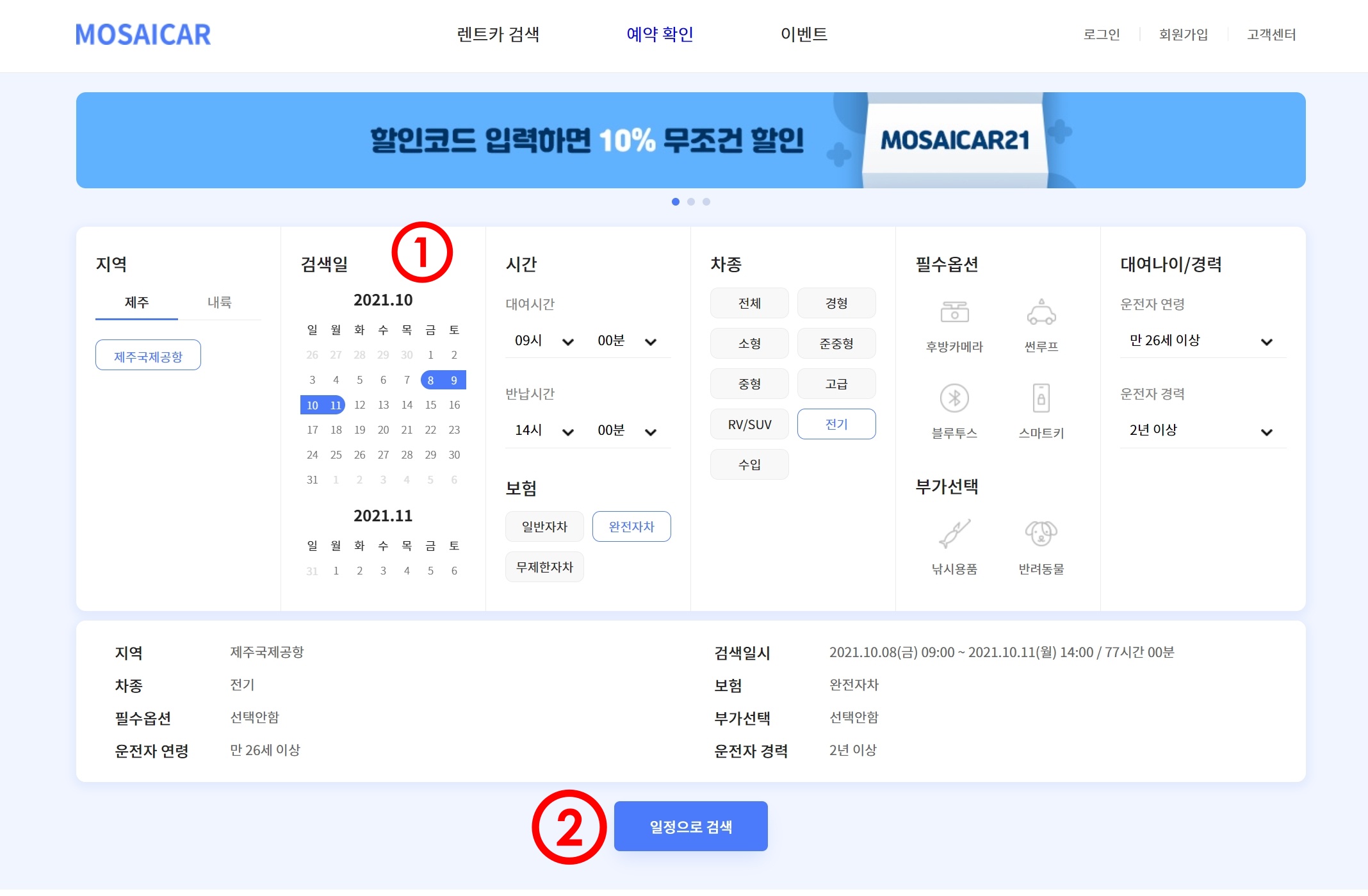Open the 회원가입 signup link

coord(1182,35)
